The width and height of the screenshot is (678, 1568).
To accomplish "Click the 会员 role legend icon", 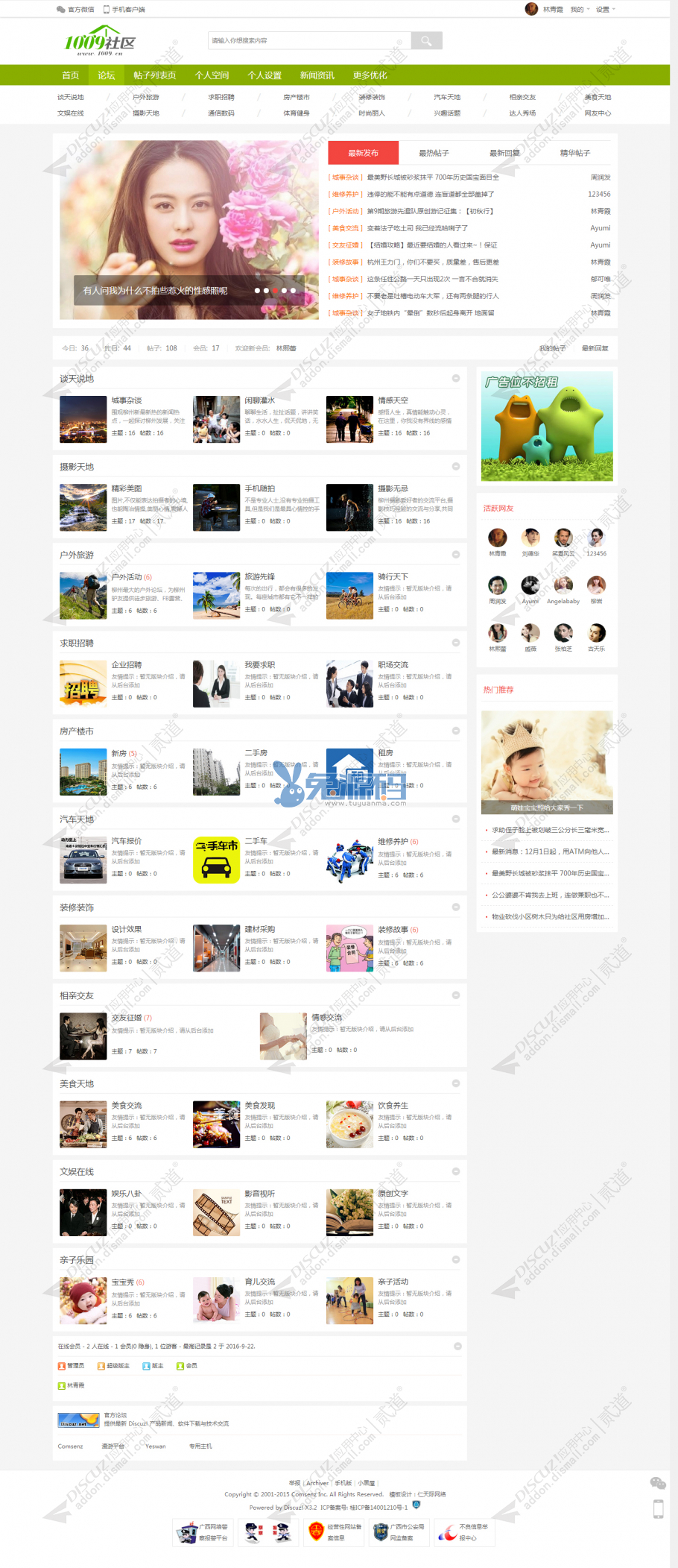I will point(180,1366).
